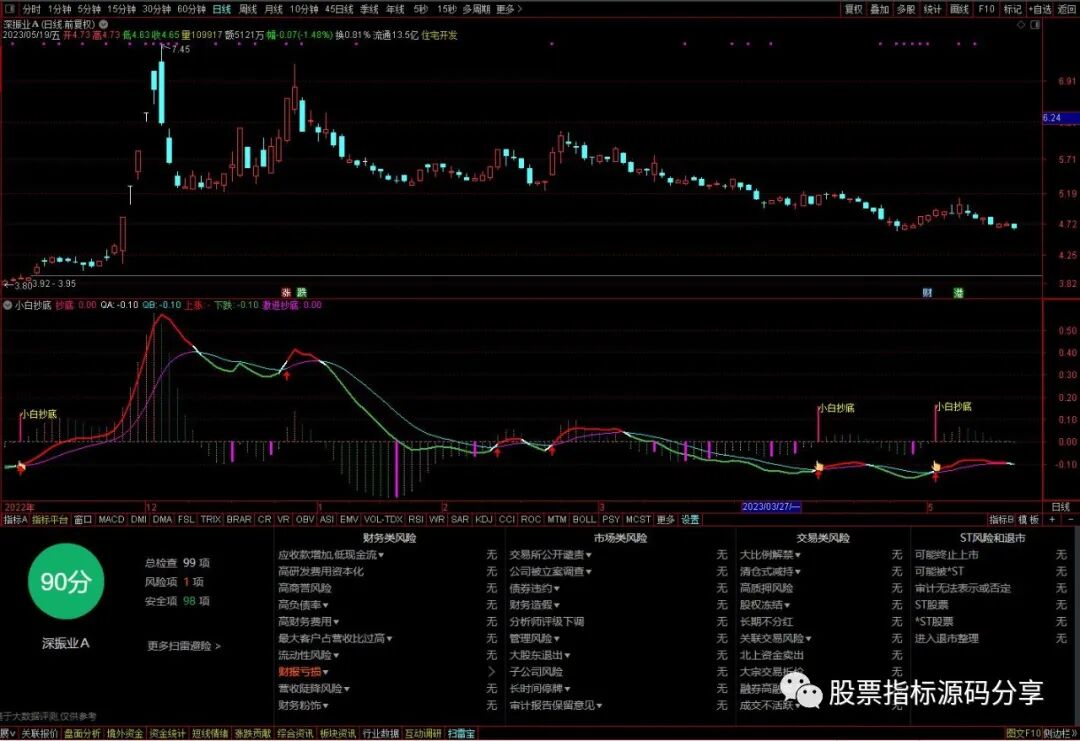This screenshot has height=741, width=1080.
Task: Open the 关联报价 bottom tab
Action: [x=41, y=733]
